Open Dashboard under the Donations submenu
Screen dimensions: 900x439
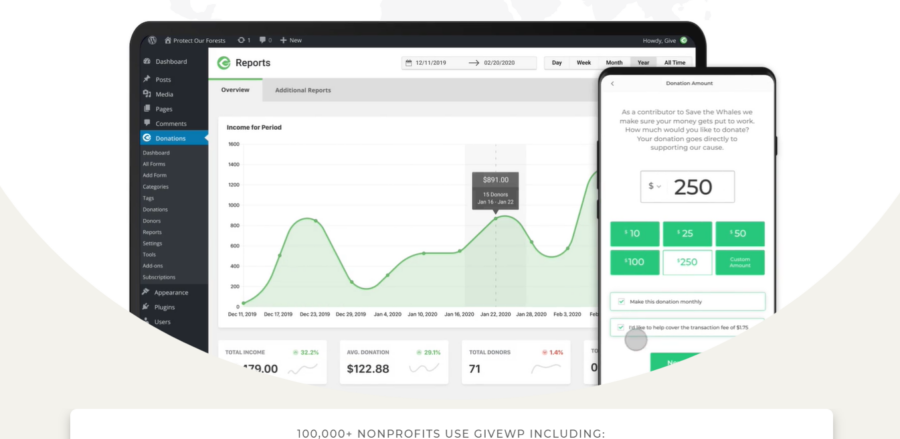pyautogui.click(x=156, y=153)
